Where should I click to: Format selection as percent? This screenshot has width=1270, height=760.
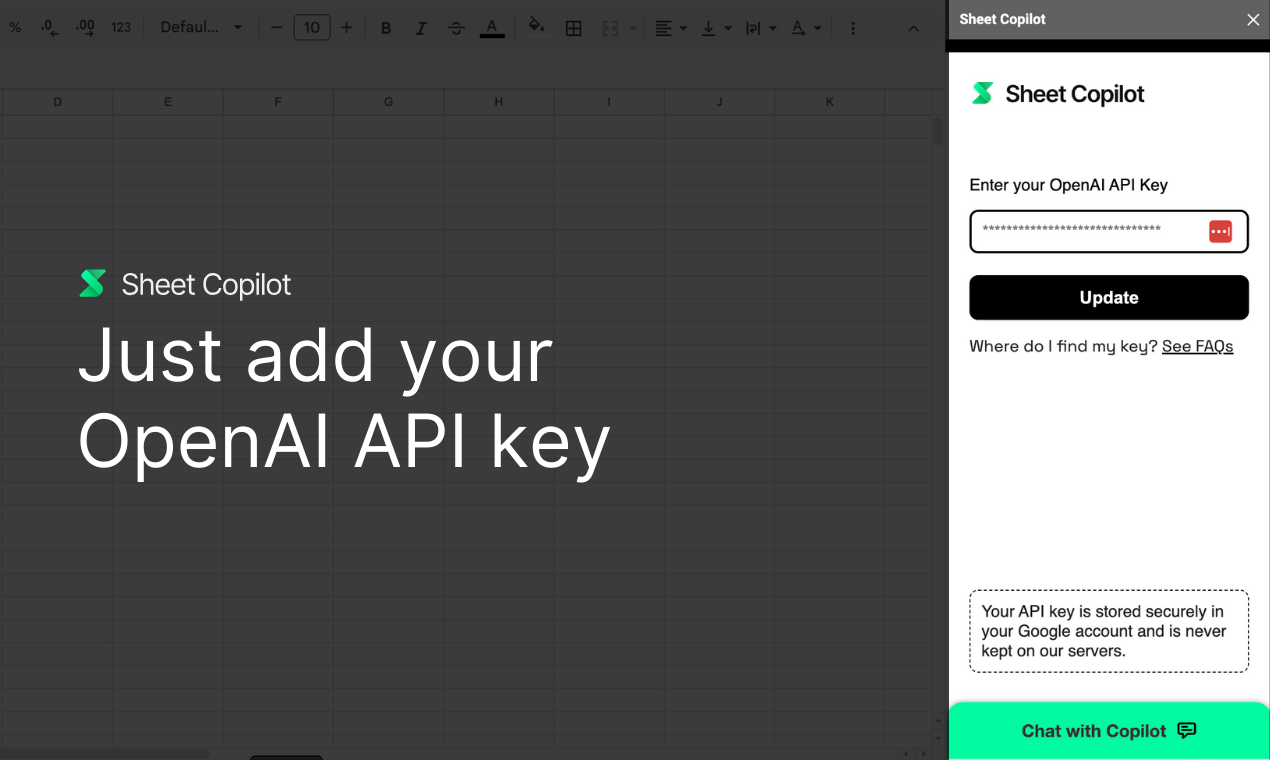click(15, 28)
